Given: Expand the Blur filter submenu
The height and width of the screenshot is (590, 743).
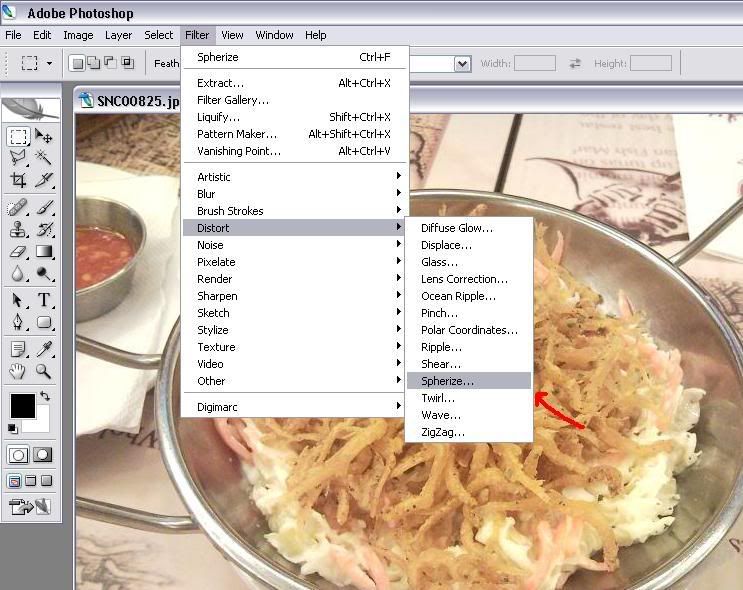Looking at the screenshot, I should pyautogui.click(x=295, y=194).
